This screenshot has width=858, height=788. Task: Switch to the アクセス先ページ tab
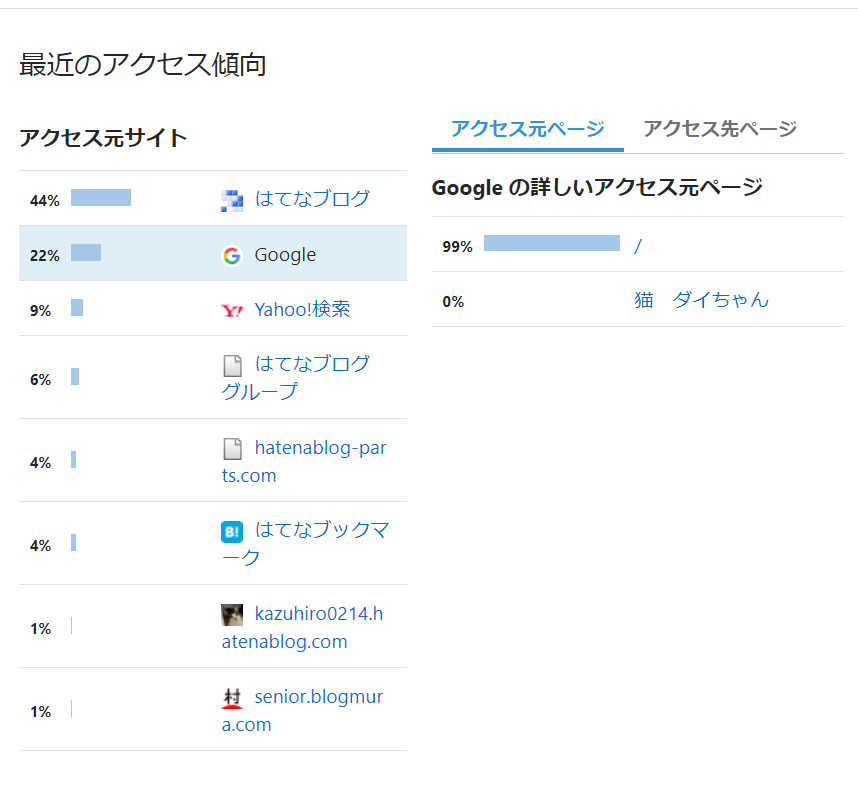(x=720, y=129)
